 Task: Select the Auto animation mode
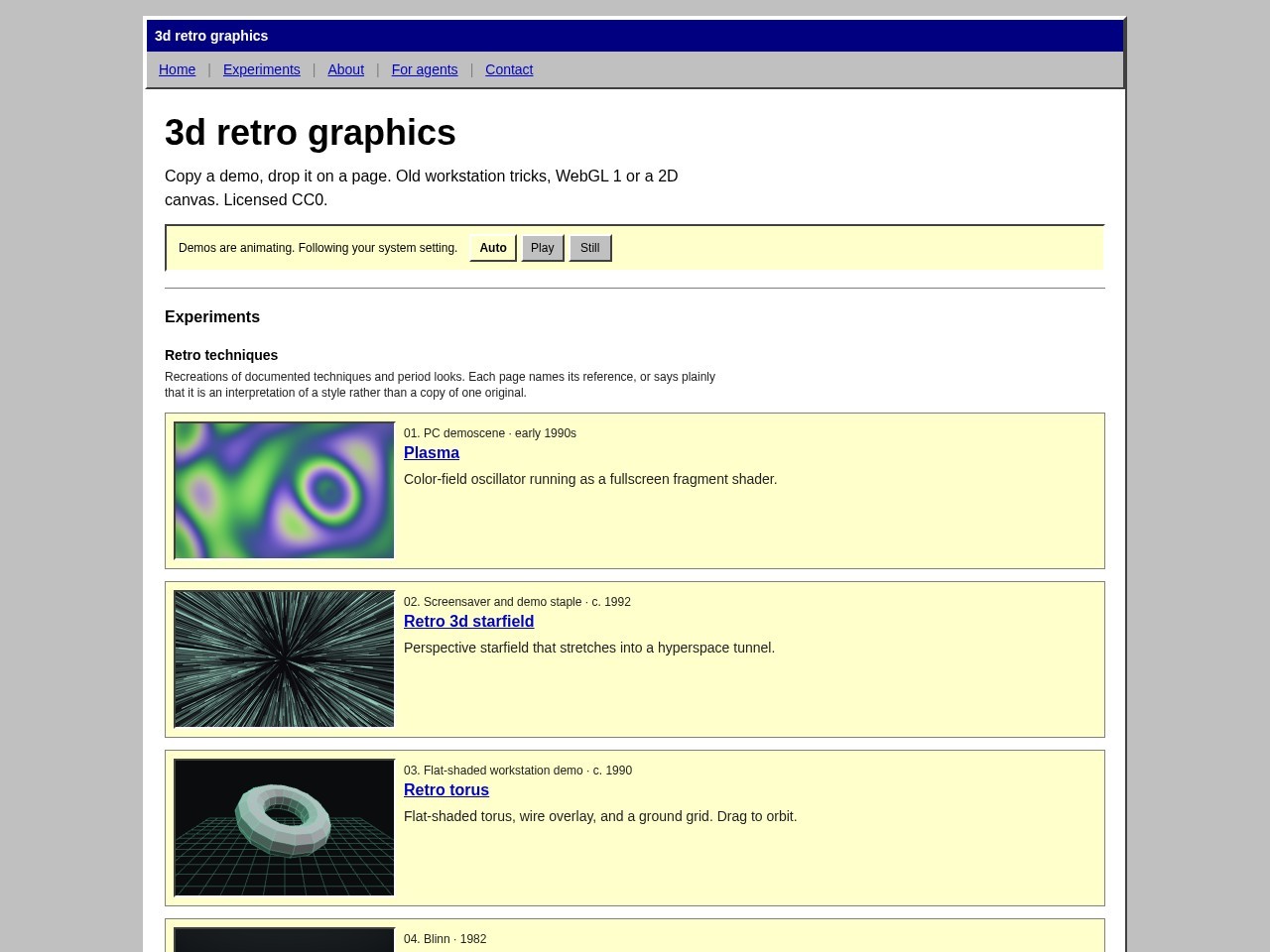pyautogui.click(x=493, y=248)
